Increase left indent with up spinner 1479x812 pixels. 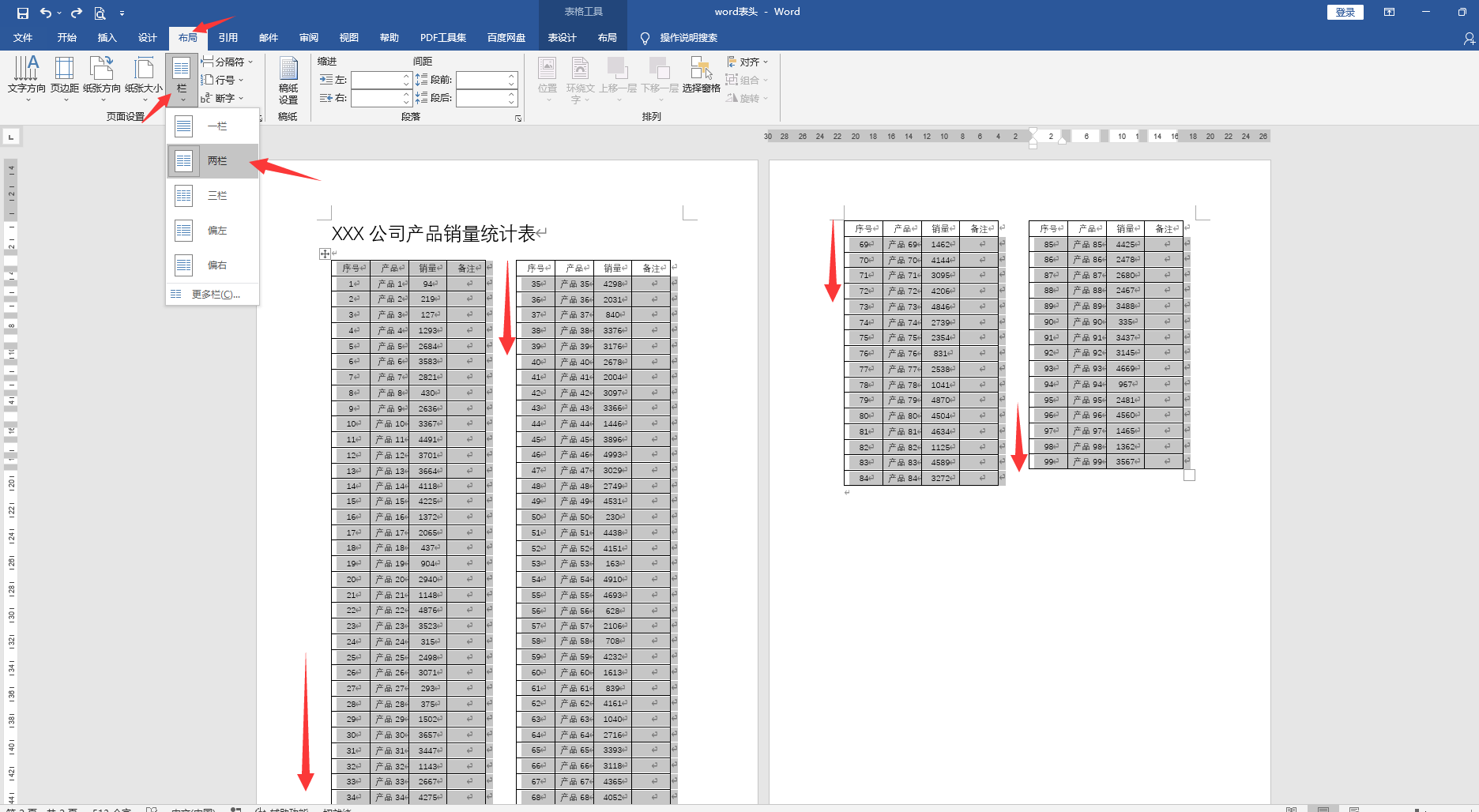click(x=406, y=76)
